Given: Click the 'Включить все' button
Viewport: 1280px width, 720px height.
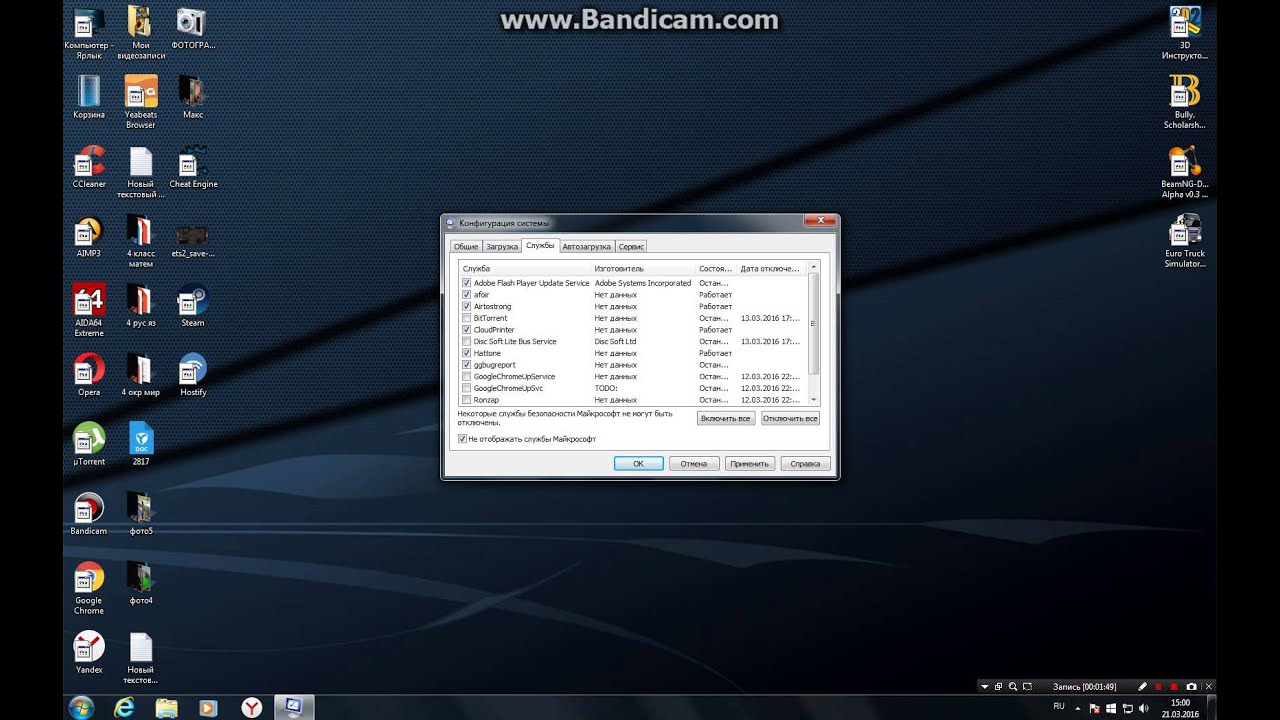Looking at the screenshot, I should pyautogui.click(x=726, y=418).
